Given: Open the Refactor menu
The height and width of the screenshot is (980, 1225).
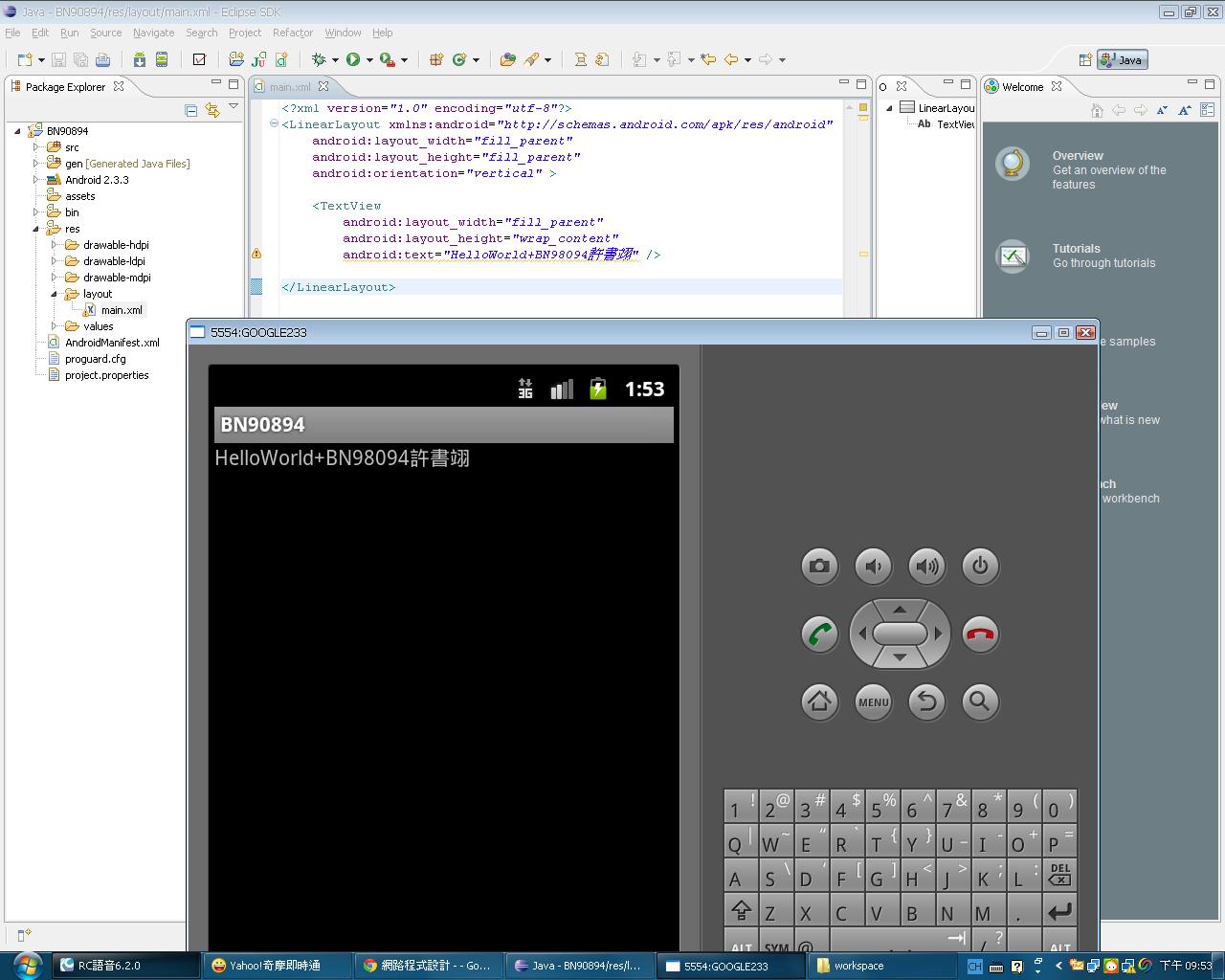Looking at the screenshot, I should [292, 33].
